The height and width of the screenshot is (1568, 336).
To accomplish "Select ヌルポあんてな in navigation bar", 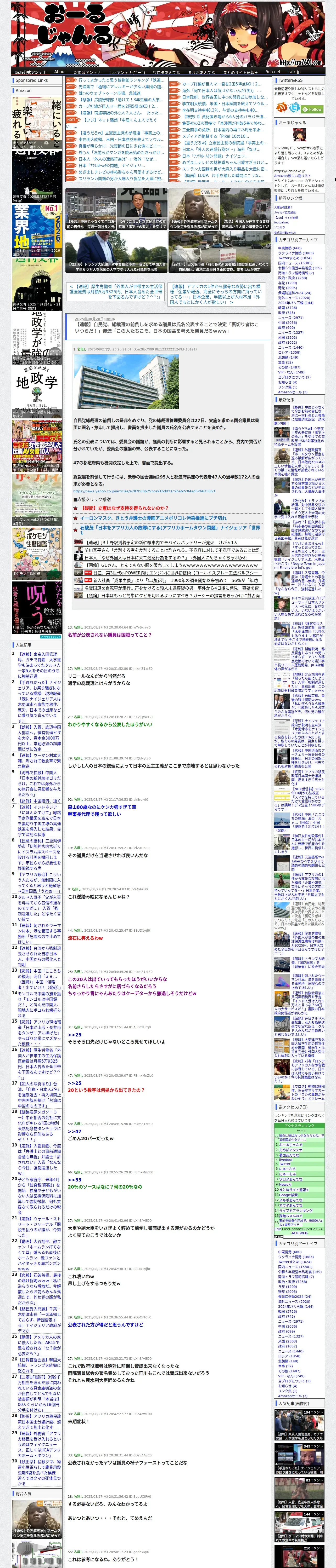I will (201, 72).
